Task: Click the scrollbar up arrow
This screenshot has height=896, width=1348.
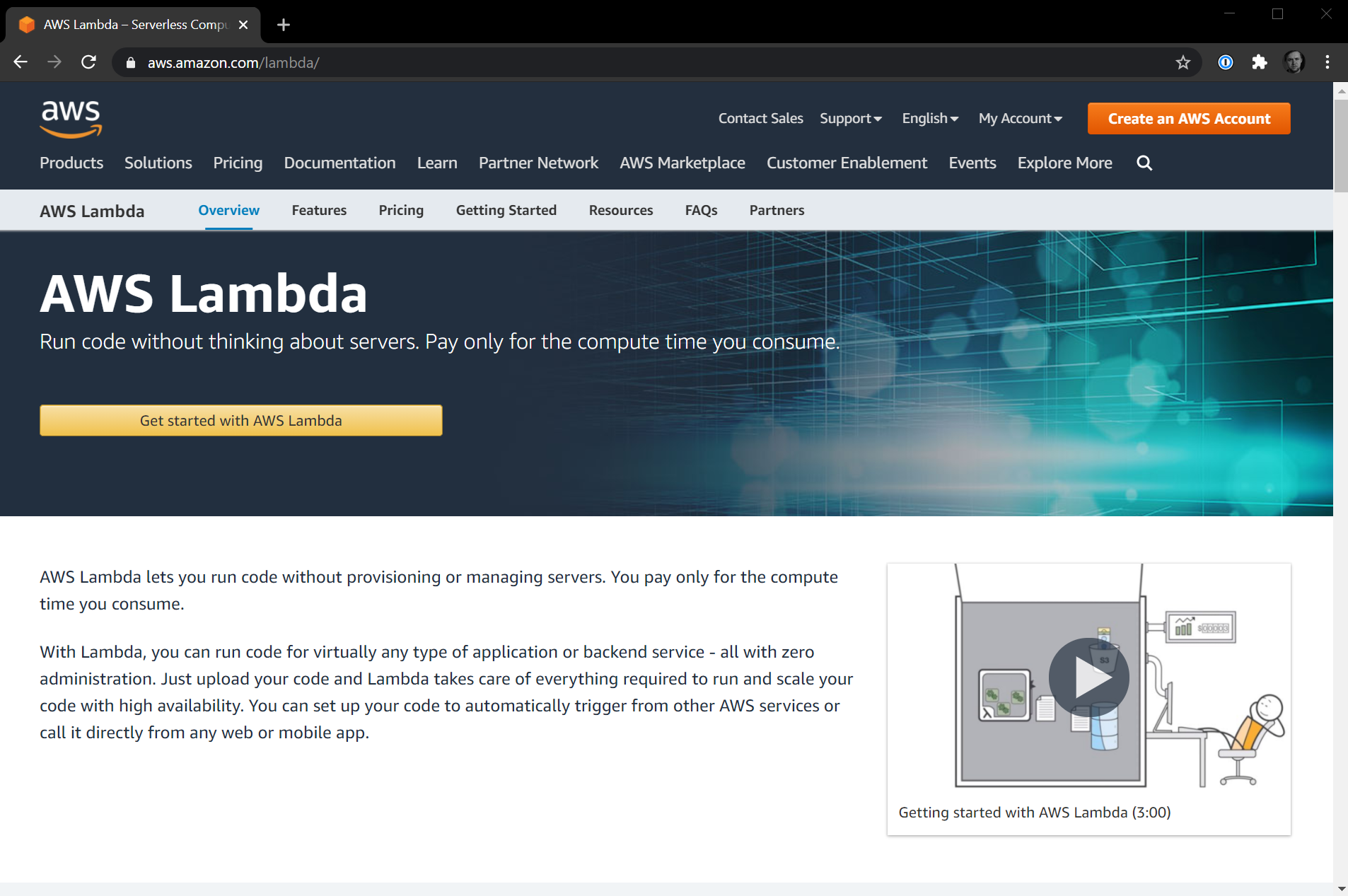Action: point(1340,91)
